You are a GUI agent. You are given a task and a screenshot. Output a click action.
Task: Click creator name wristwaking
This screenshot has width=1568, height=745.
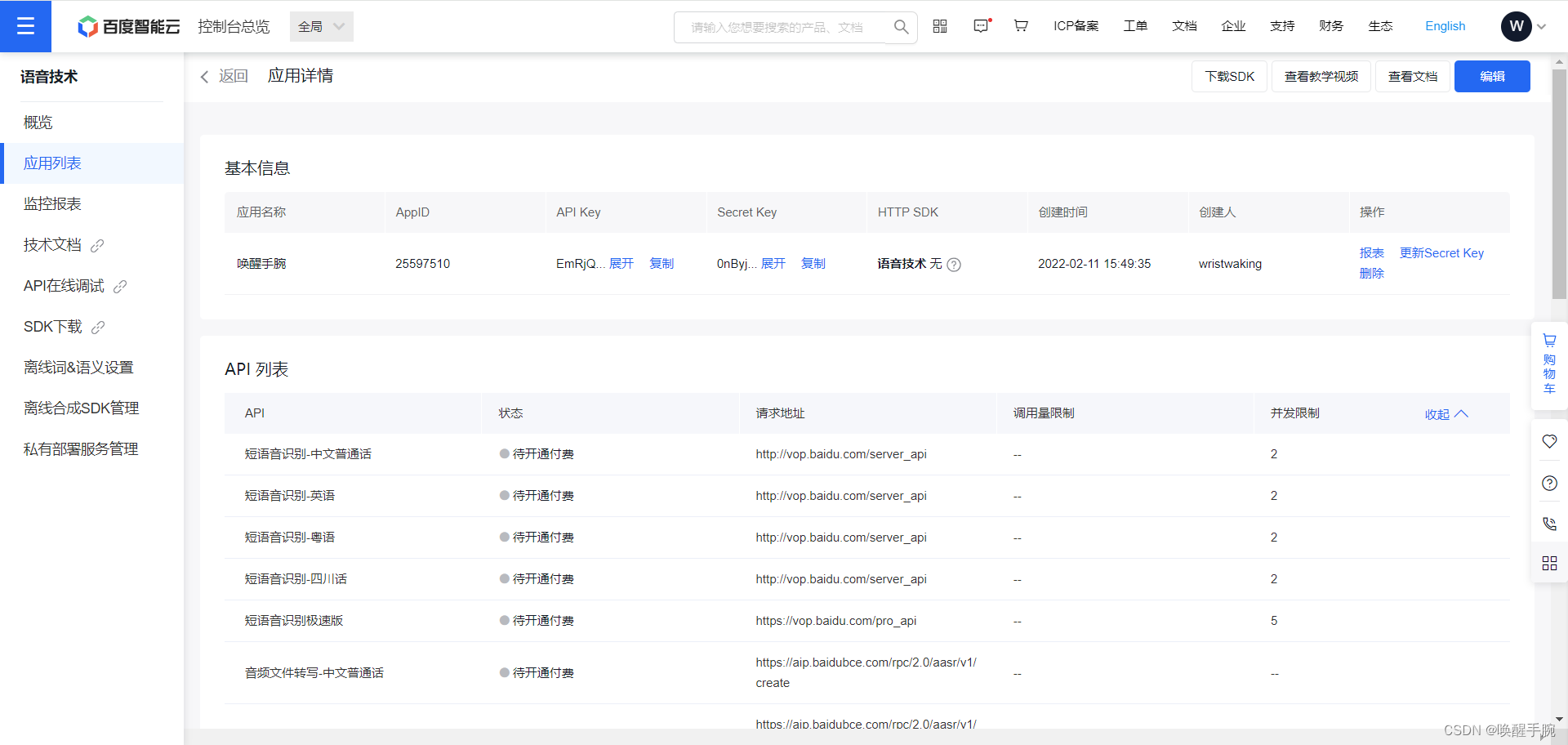point(1230,264)
